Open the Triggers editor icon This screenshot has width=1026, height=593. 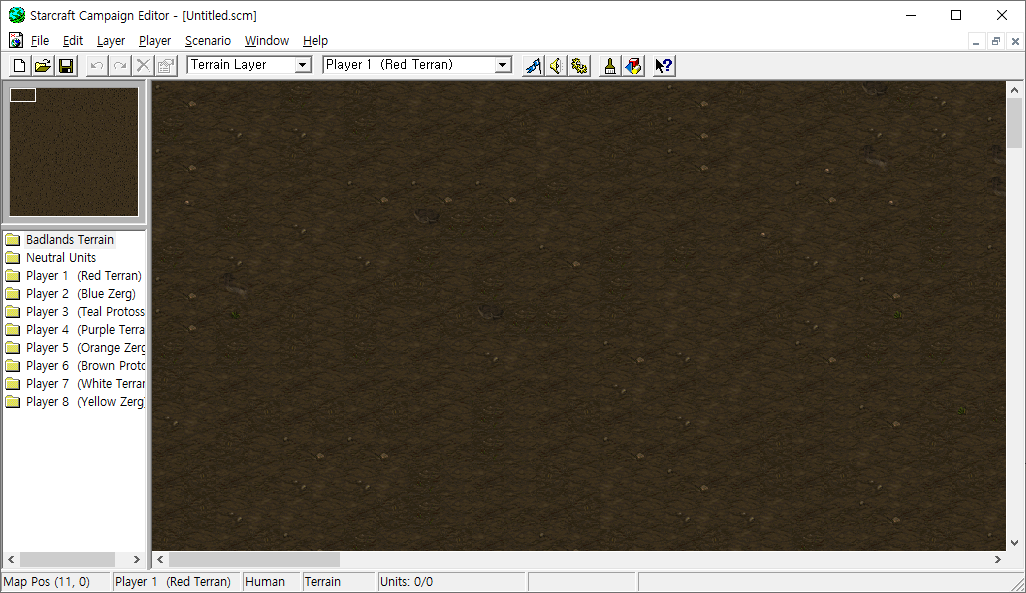533,65
